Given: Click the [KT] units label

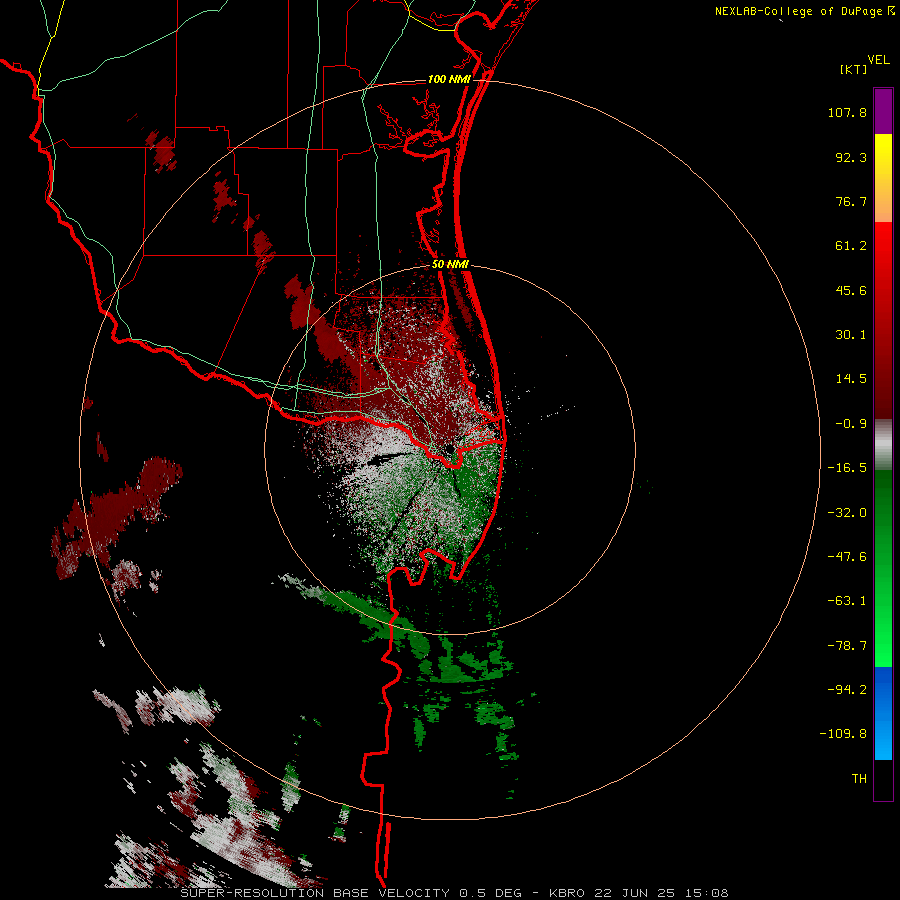Looking at the screenshot, I should point(854,69).
